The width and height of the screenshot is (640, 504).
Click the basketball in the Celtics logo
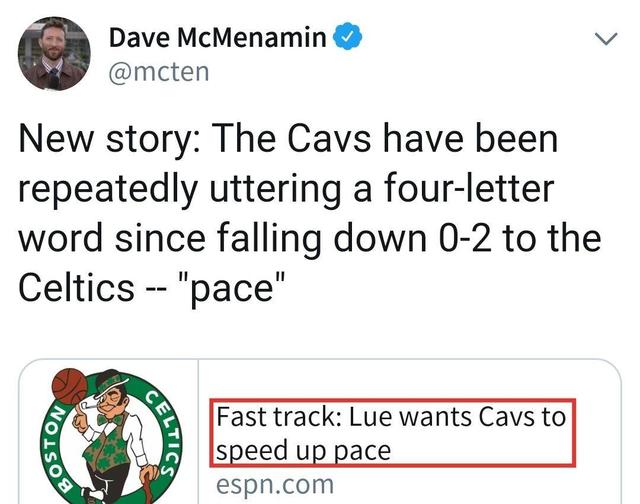[69, 387]
